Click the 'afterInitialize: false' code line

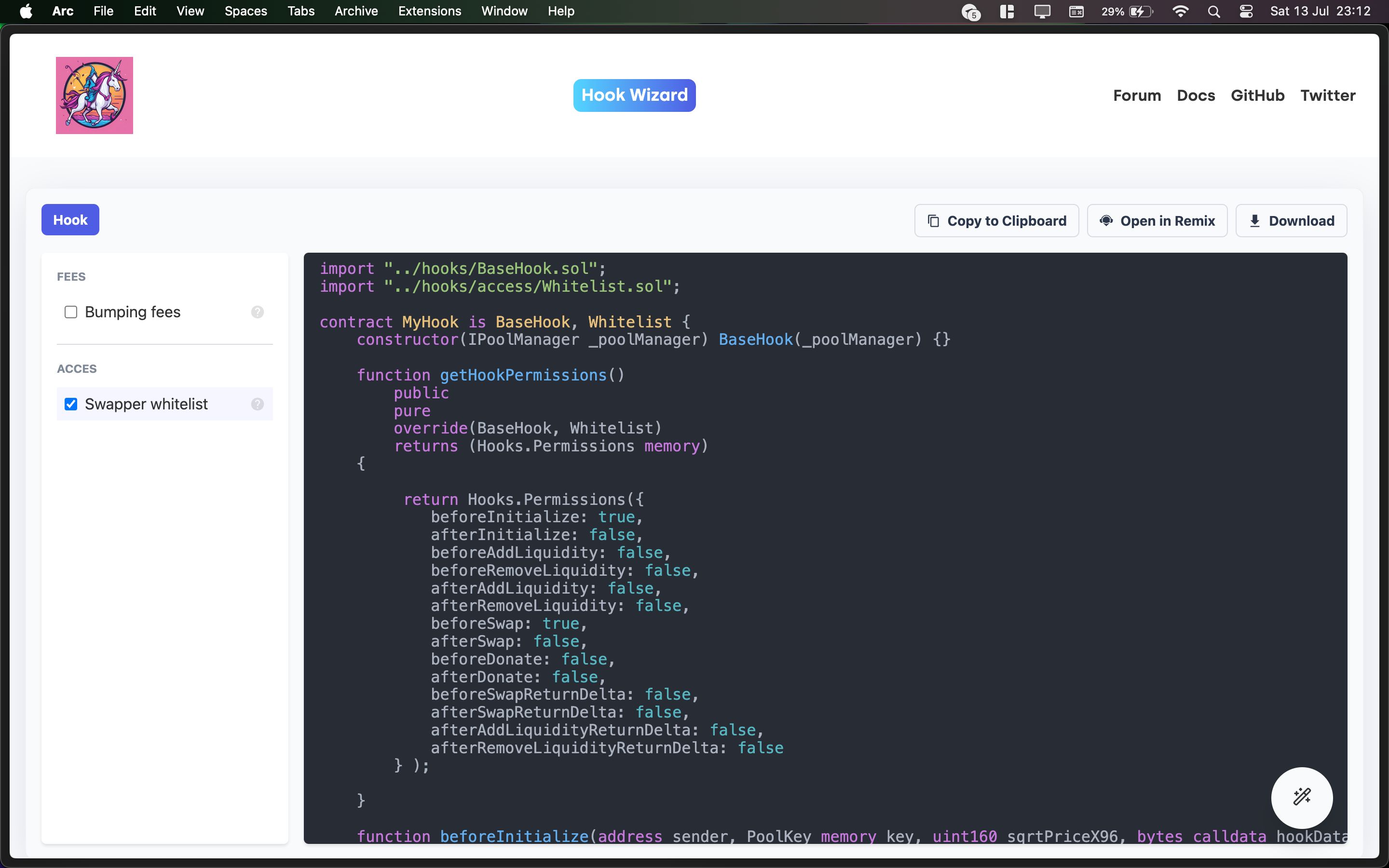coord(537,535)
